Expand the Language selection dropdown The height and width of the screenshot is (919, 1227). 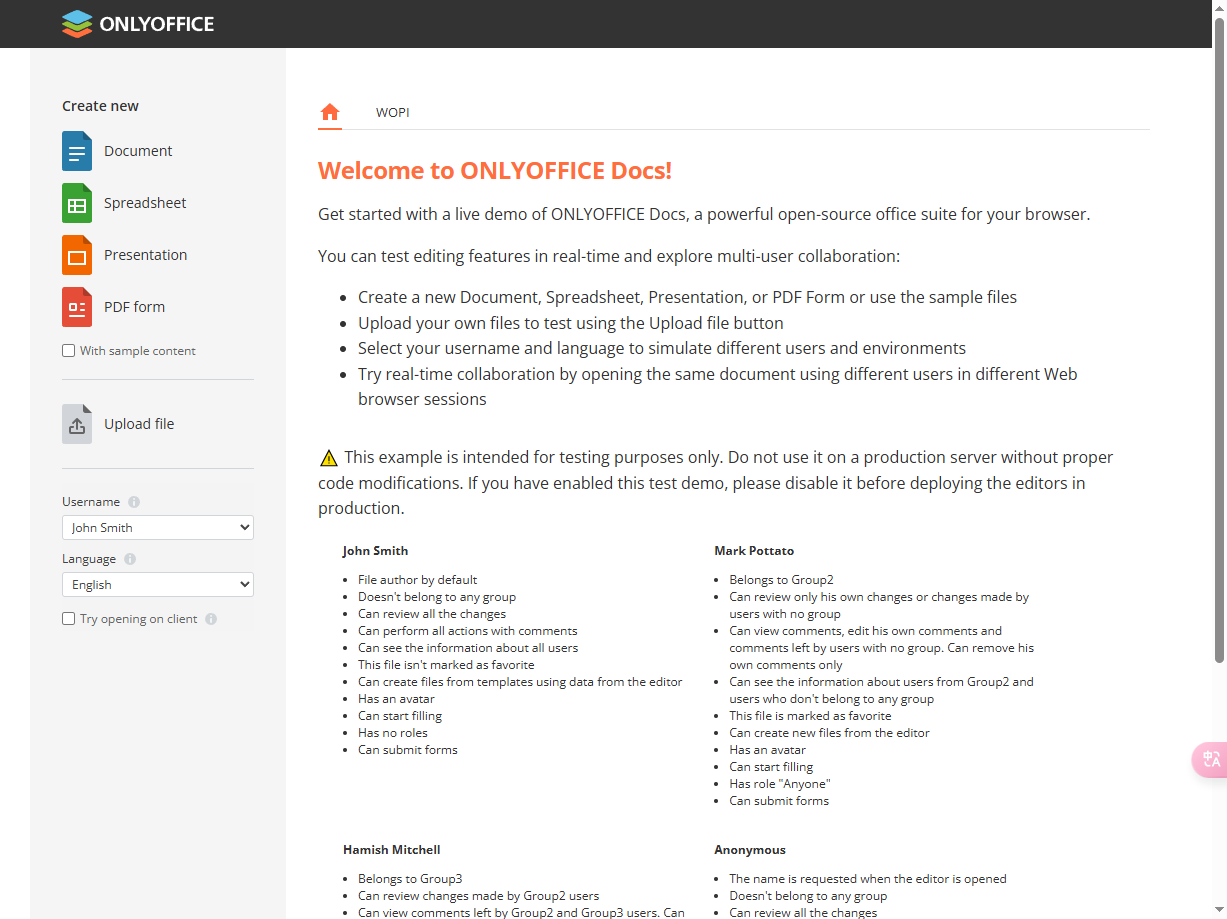point(157,584)
